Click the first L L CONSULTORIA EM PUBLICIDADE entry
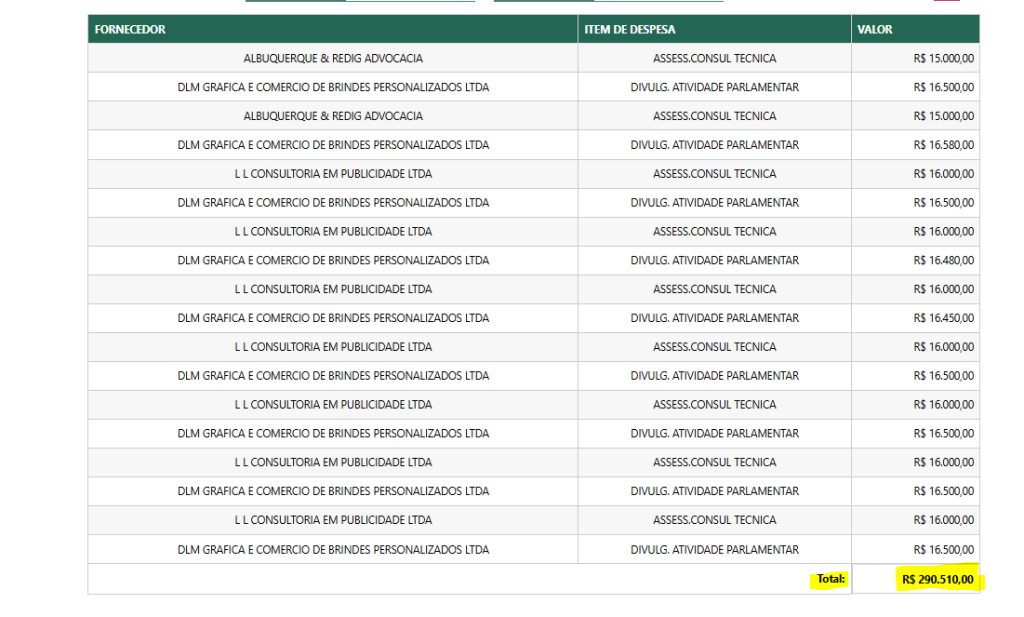Viewport: 1024px width, 617px height. pyautogui.click(x=333, y=174)
